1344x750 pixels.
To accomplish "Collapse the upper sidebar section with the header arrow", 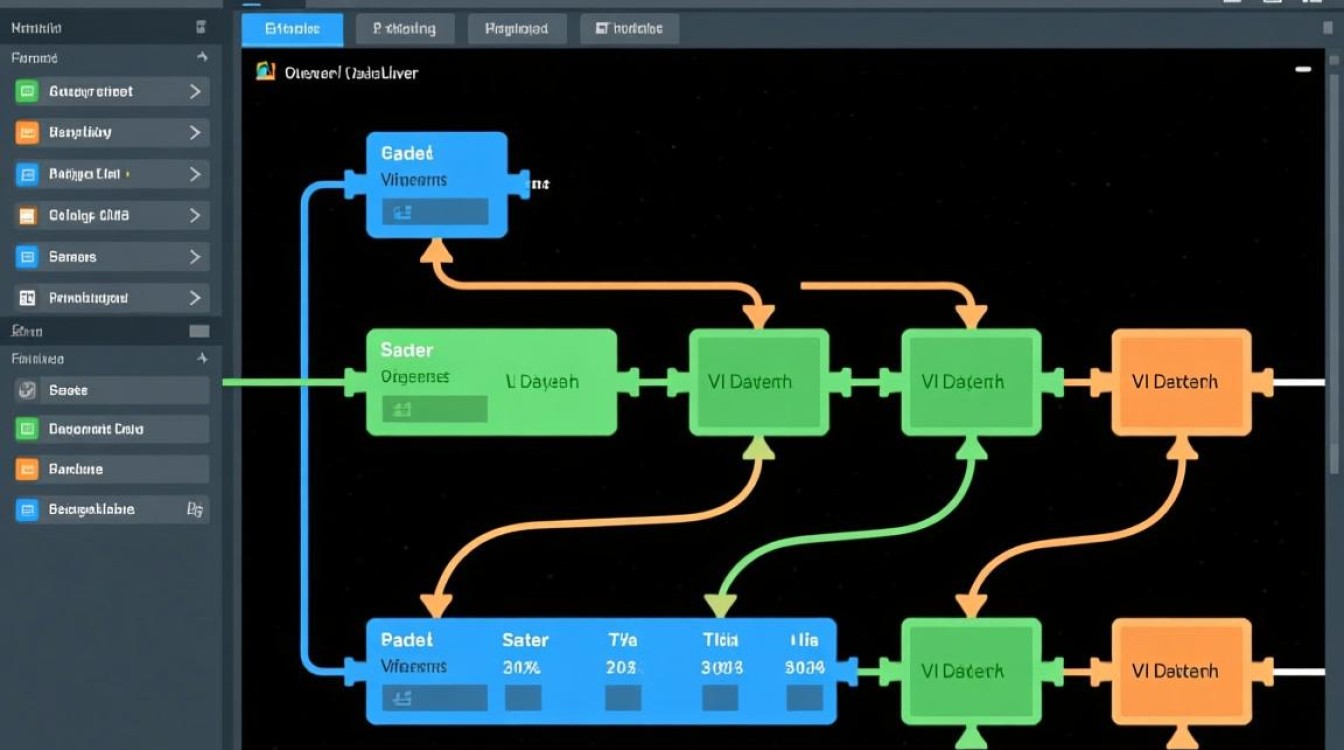I will coord(201,58).
